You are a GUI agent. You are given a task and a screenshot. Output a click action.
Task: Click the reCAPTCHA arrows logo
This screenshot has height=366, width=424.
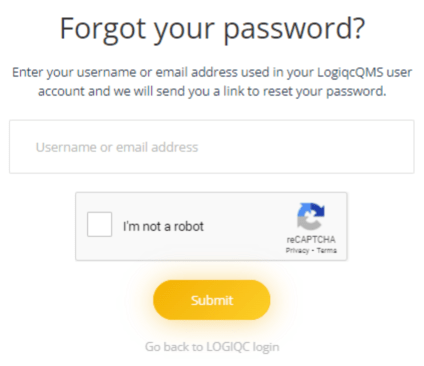(311, 217)
